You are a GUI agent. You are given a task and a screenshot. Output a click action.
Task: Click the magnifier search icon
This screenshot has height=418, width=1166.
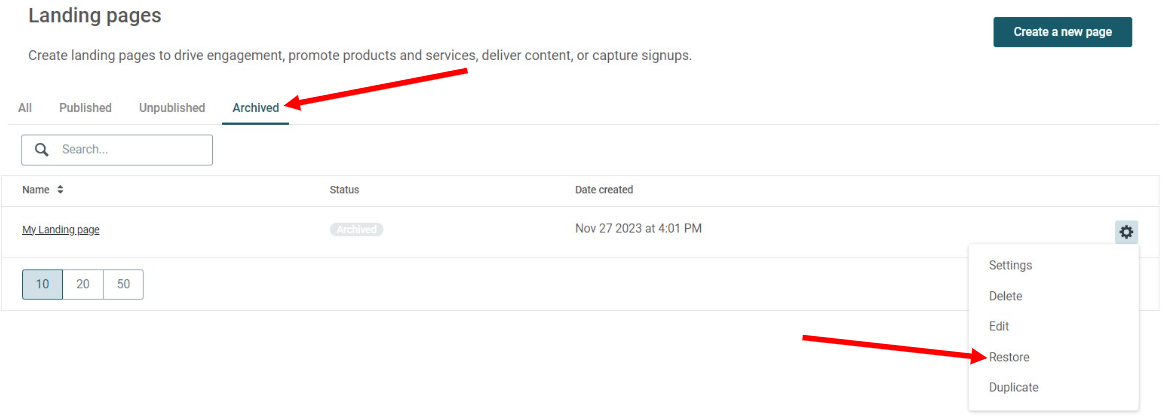42,149
